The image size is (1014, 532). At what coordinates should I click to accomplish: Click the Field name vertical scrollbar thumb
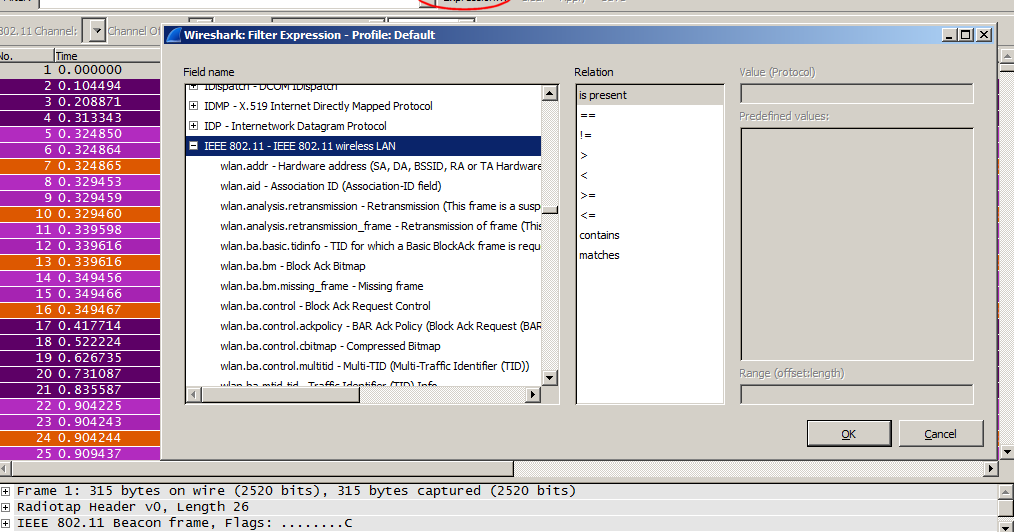coord(550,209)
